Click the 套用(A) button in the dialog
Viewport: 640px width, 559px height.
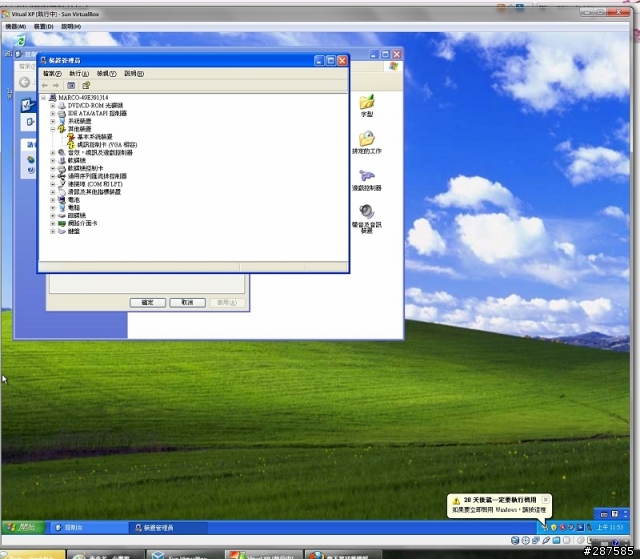click(227, 302)
